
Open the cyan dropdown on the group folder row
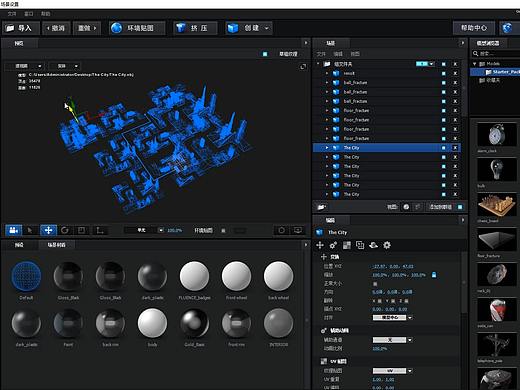coord(425,64)
